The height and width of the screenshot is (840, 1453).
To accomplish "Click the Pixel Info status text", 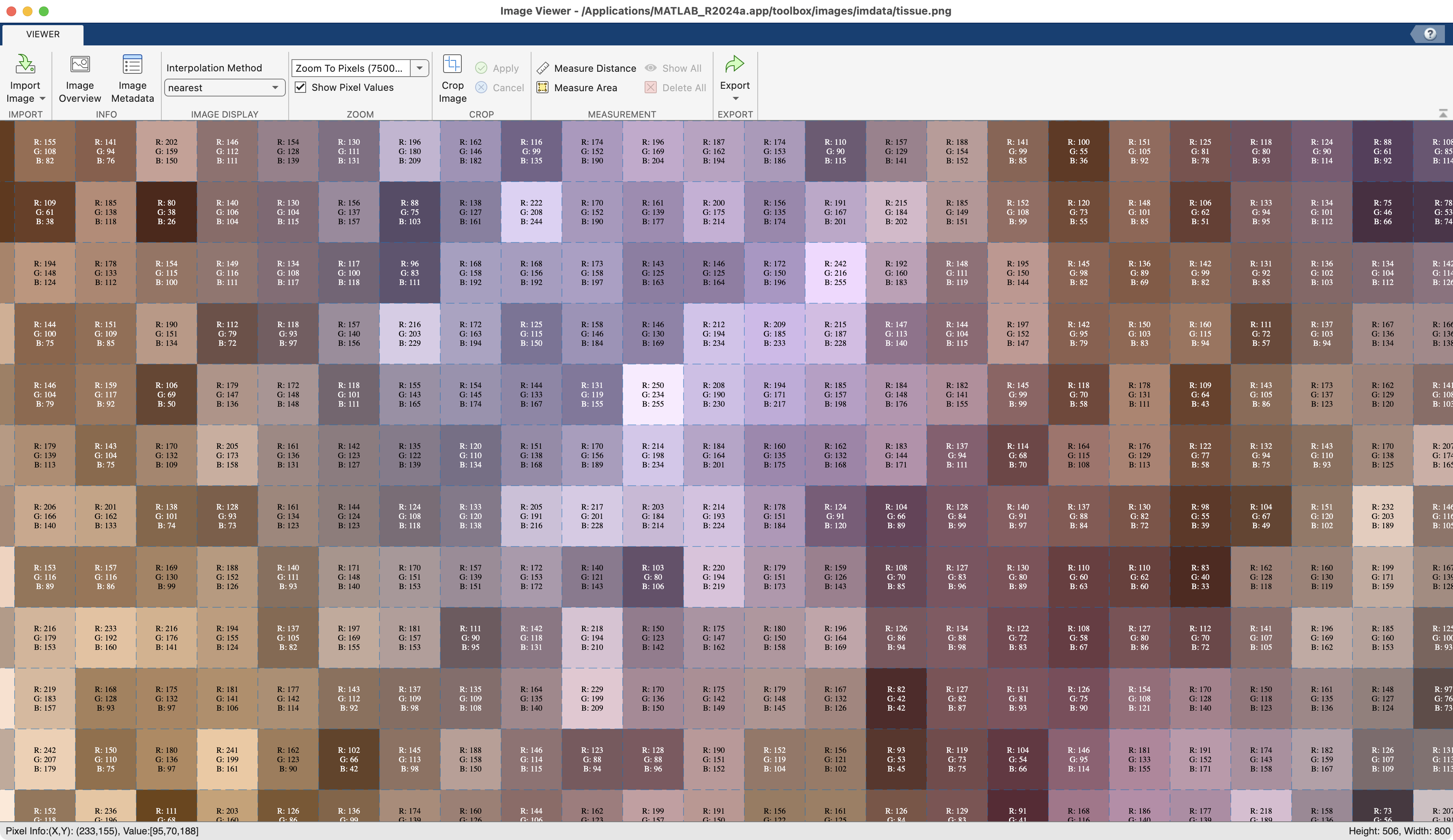I will 102,831.
